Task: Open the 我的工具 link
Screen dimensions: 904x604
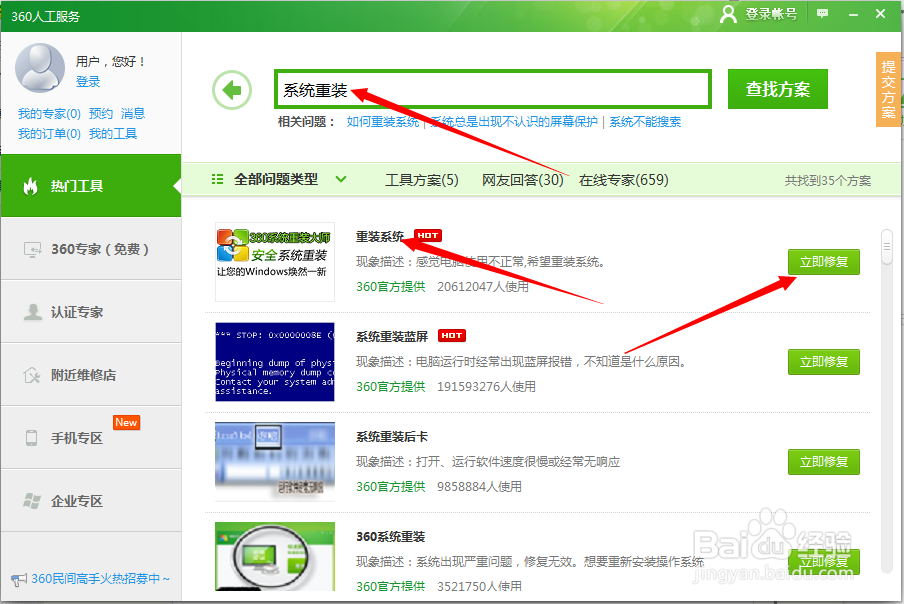Action: tap(113, 134)
